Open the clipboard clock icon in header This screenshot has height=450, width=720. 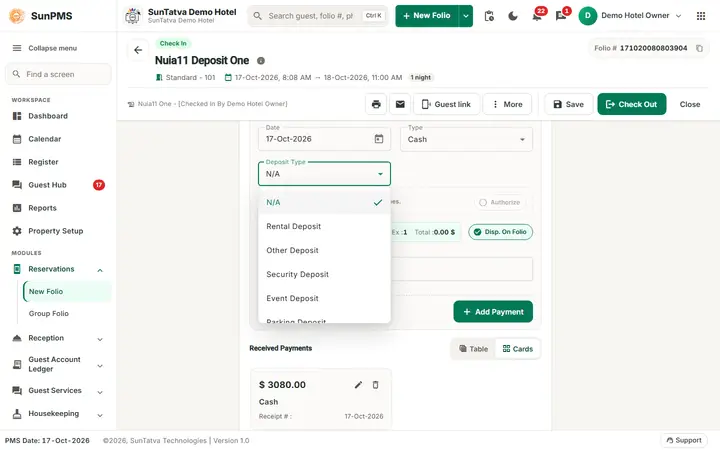489,16
